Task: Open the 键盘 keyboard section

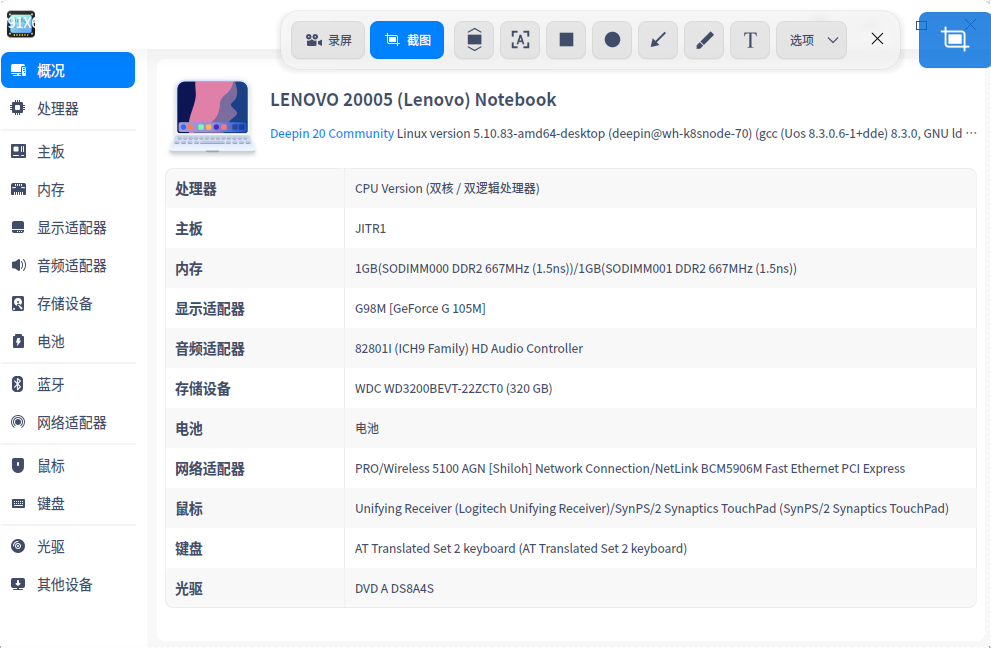Action: [x=52, y=503]
